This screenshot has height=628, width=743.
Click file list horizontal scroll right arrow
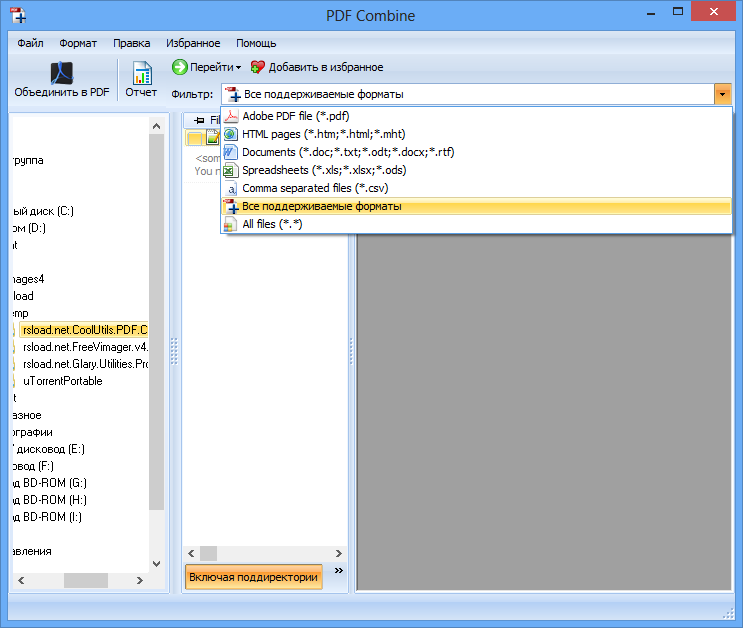point(338,553)
